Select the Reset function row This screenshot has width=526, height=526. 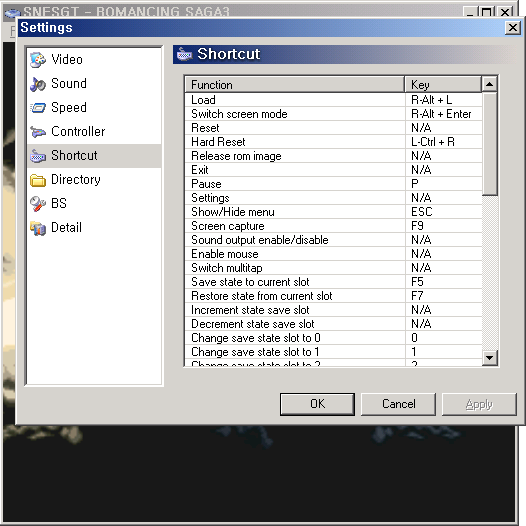click(333, 128)
